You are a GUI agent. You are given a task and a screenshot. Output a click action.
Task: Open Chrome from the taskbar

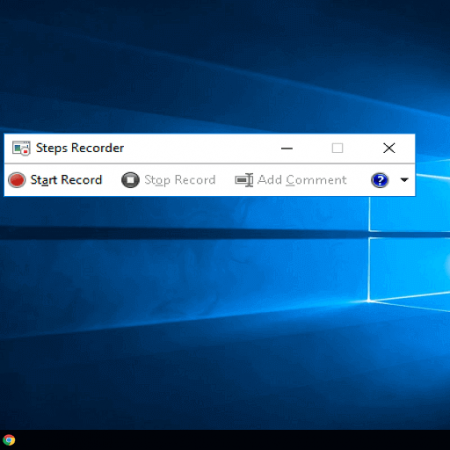click(9, 440)
